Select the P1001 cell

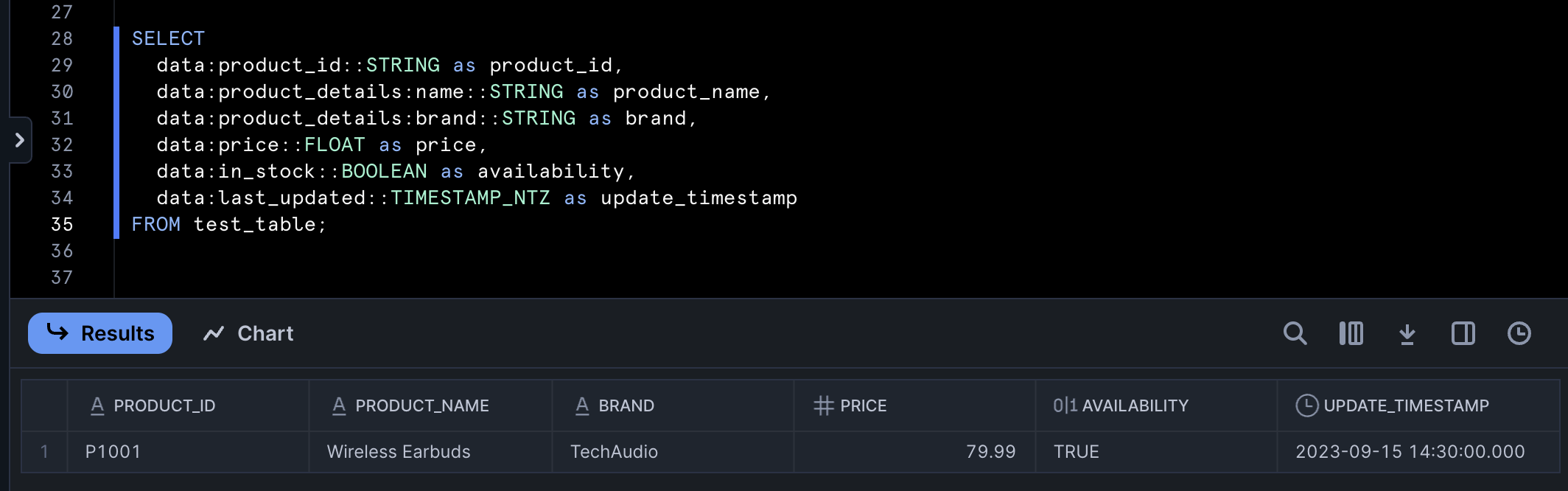pos(113,451)
